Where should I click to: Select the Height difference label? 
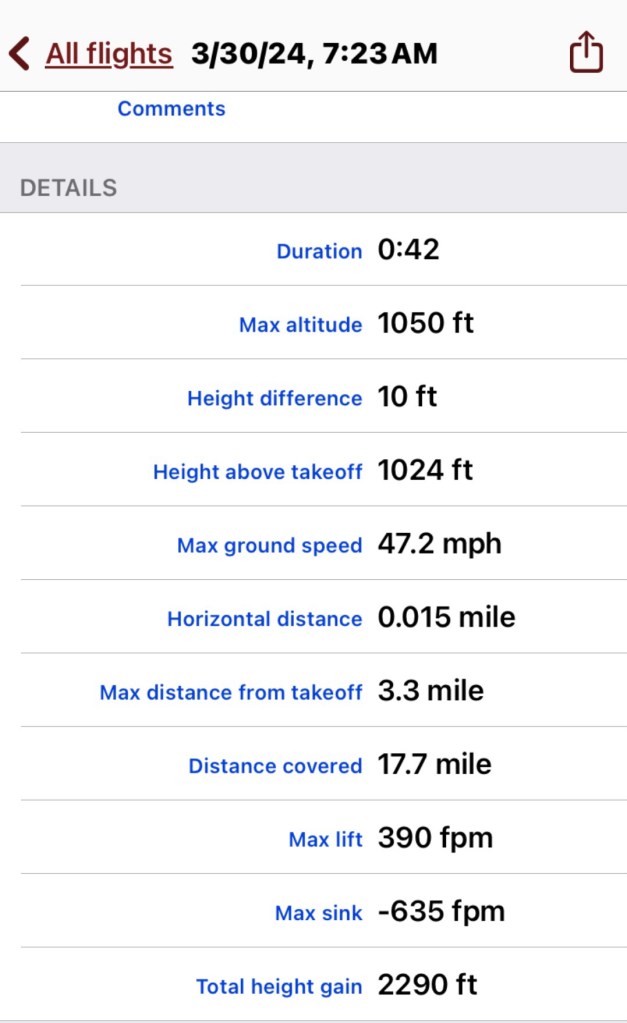(x=274, y=398)
